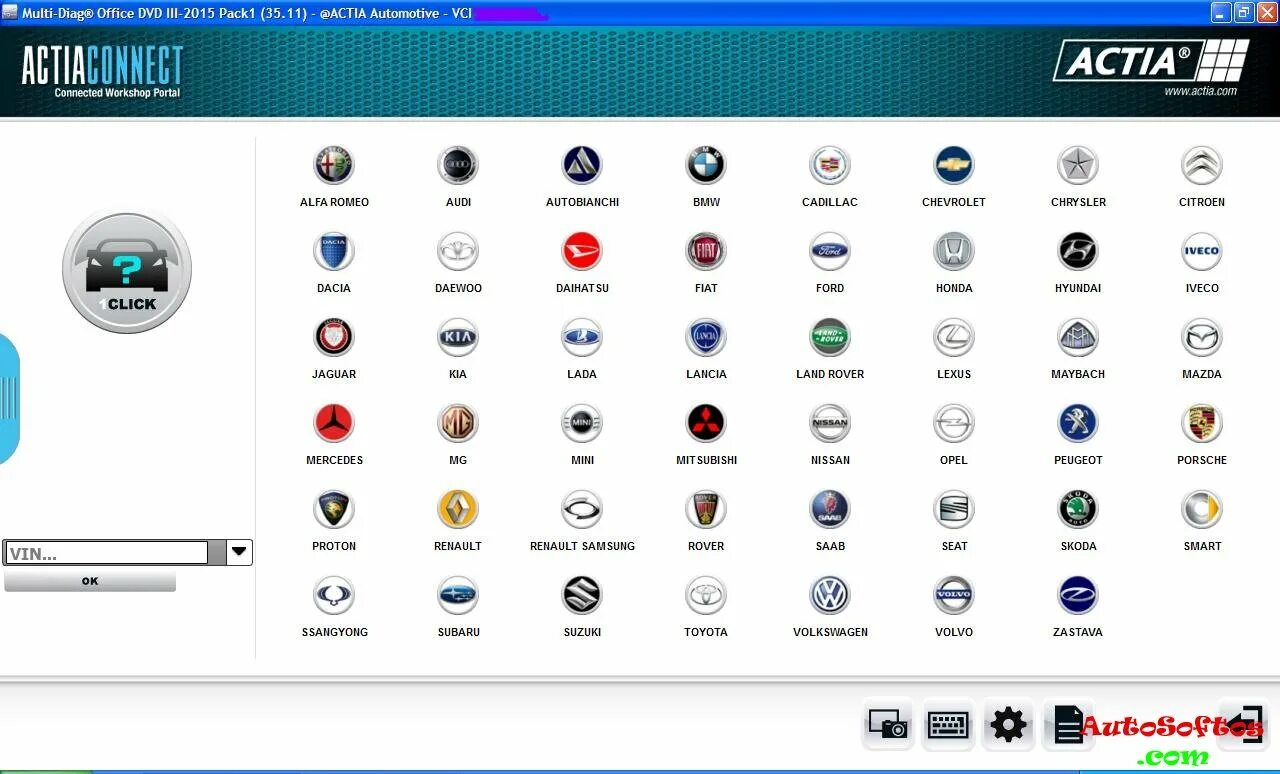Viewport: 1280px width, 774px height.
Task: Open the Proton brand
Action: click(334, 509)
